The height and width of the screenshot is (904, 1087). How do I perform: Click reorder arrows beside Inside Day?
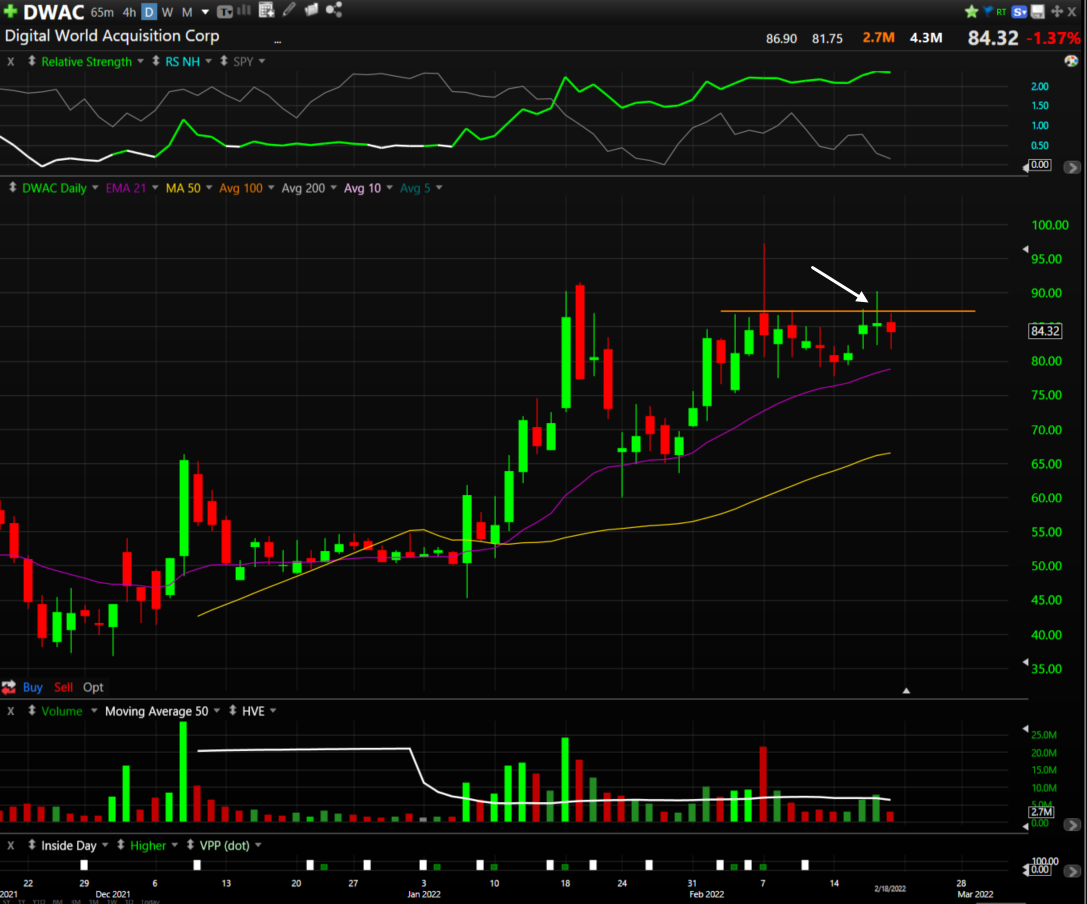click(32, 845)
